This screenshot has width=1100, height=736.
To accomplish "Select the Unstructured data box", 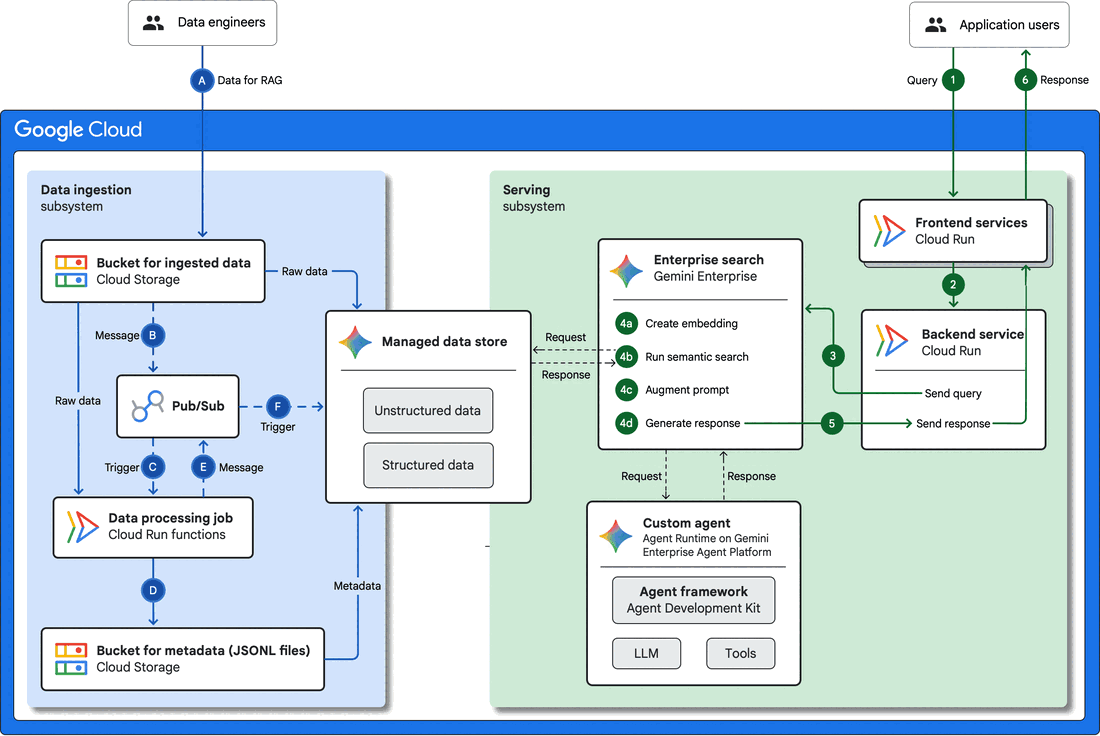I will [428, 410].
